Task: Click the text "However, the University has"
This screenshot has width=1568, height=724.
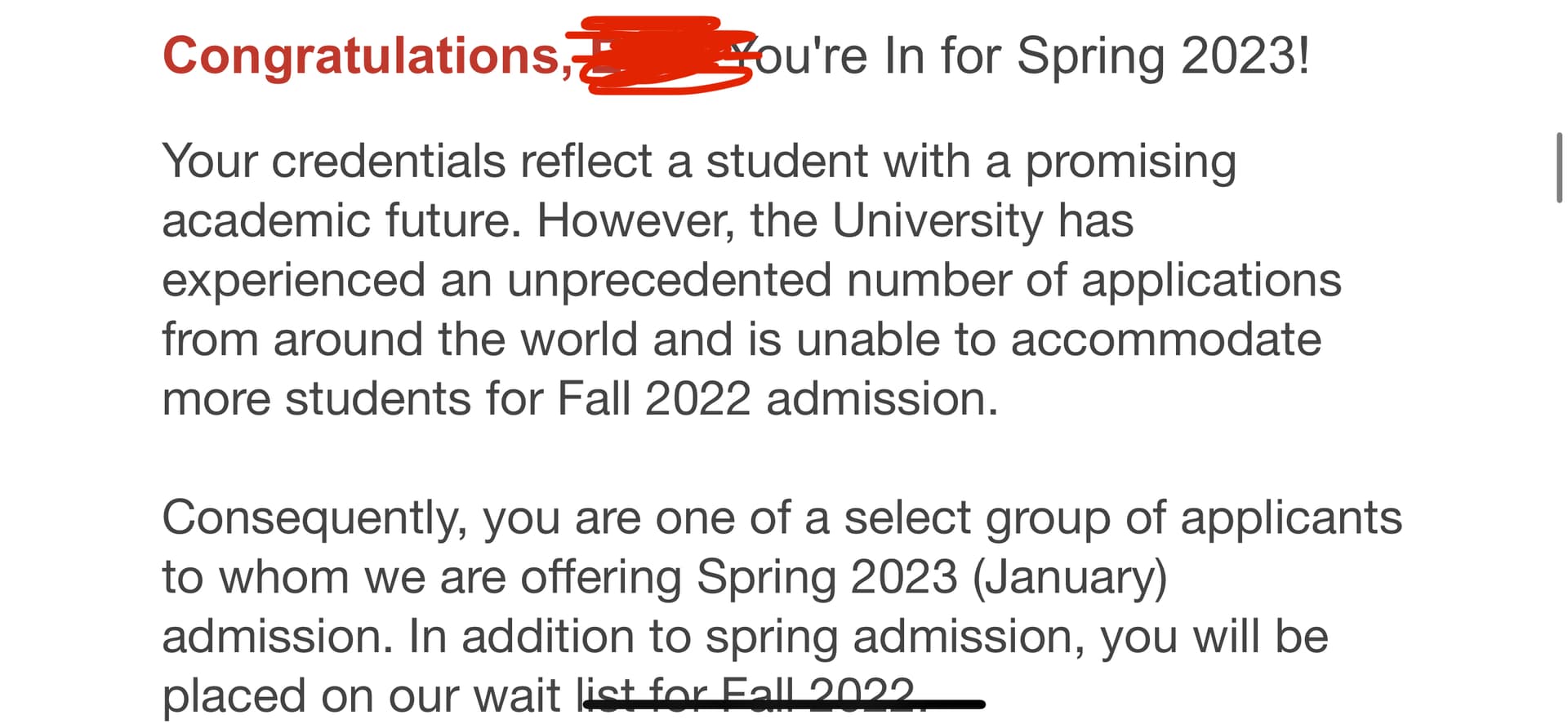Action: tap(835, 220)
